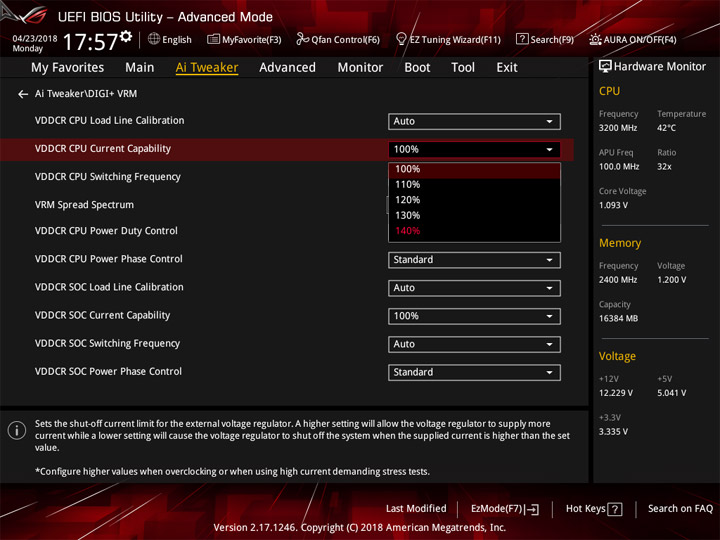Open VDDCR SOC Switching Frequency dropdown
Viewport: 720px width, 540px height.
click(474, 344)
